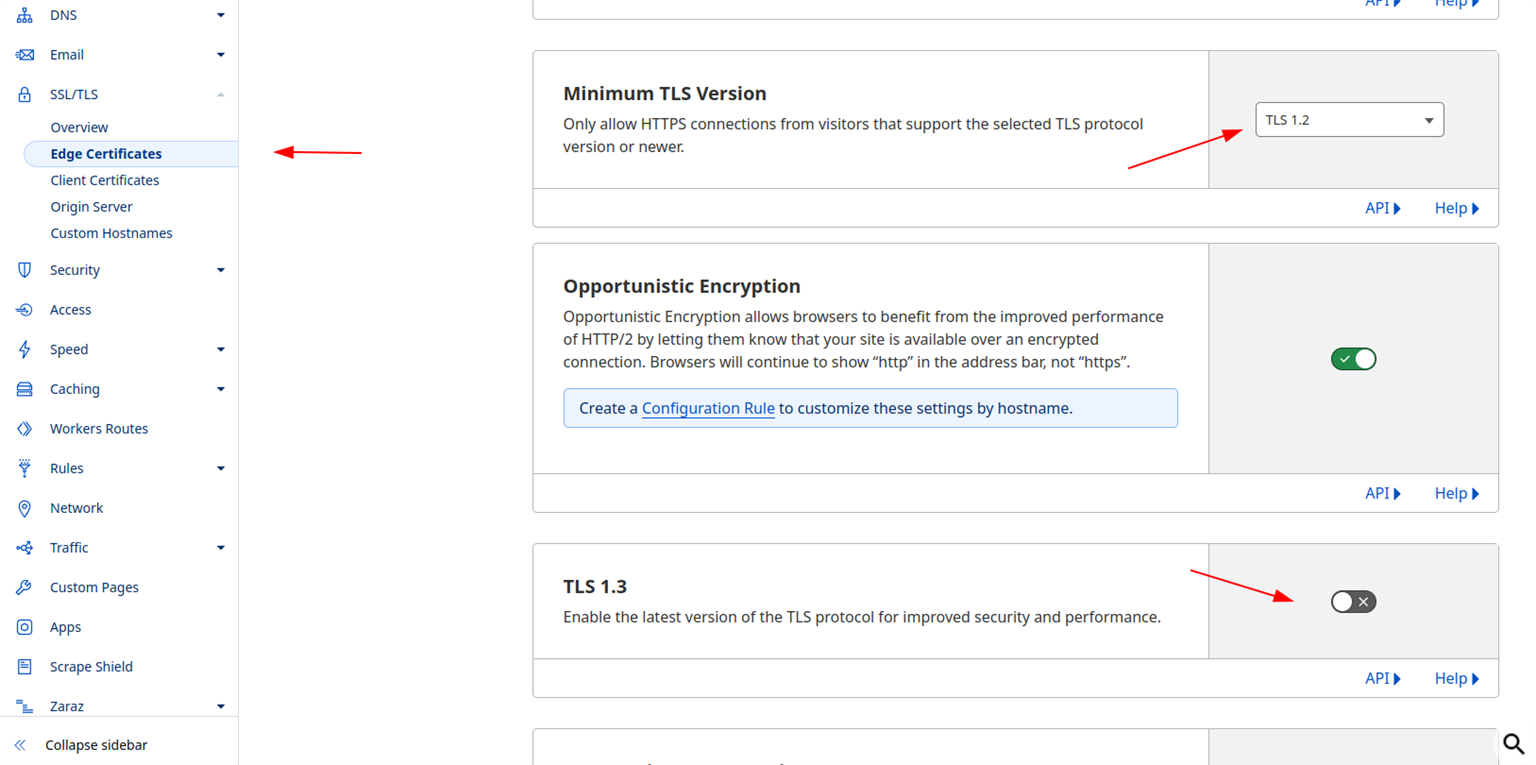
Task: Click the Caching drive icon
Action: click(x=25, y=389)
